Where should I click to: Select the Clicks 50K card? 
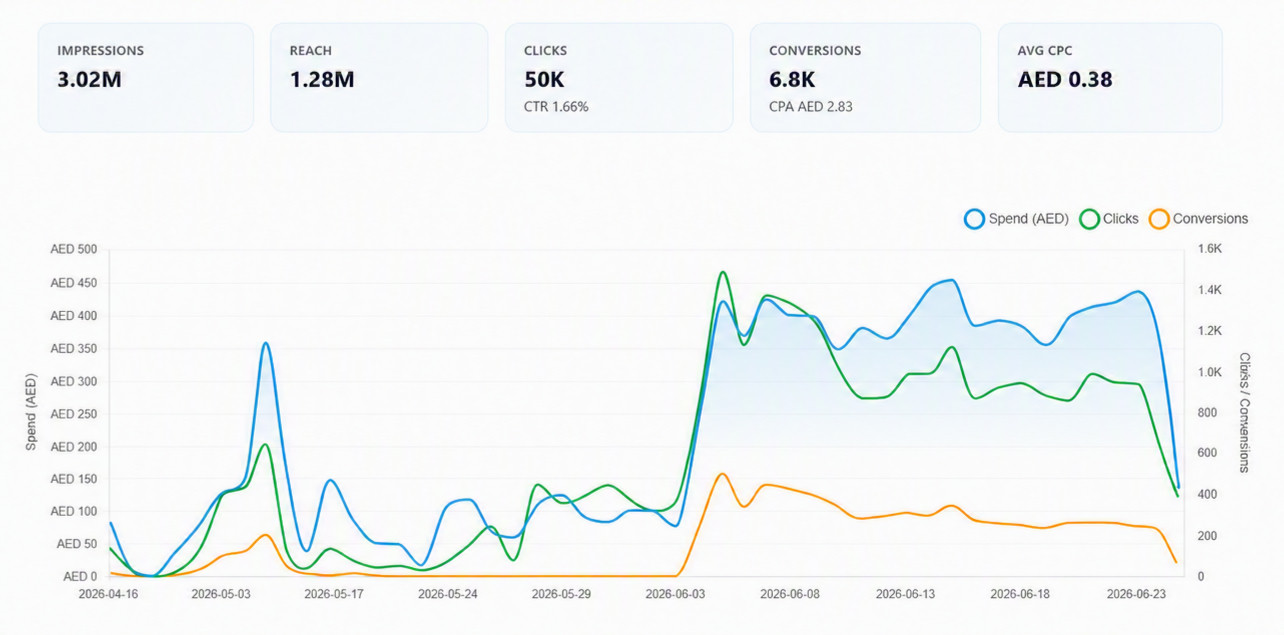click(619, 77)
